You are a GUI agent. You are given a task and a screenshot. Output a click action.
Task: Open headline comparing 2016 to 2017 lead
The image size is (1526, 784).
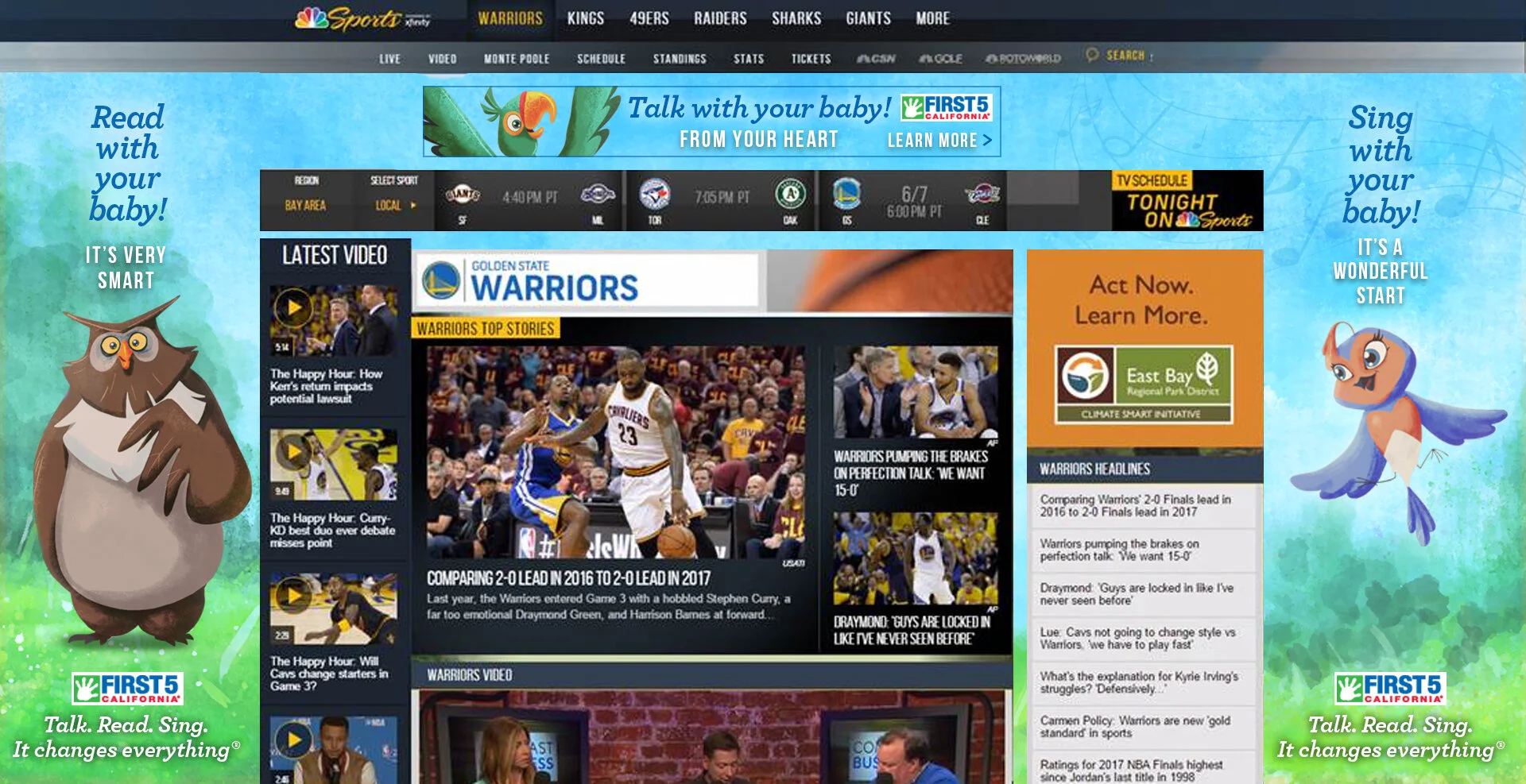[x=1135, y=506]
